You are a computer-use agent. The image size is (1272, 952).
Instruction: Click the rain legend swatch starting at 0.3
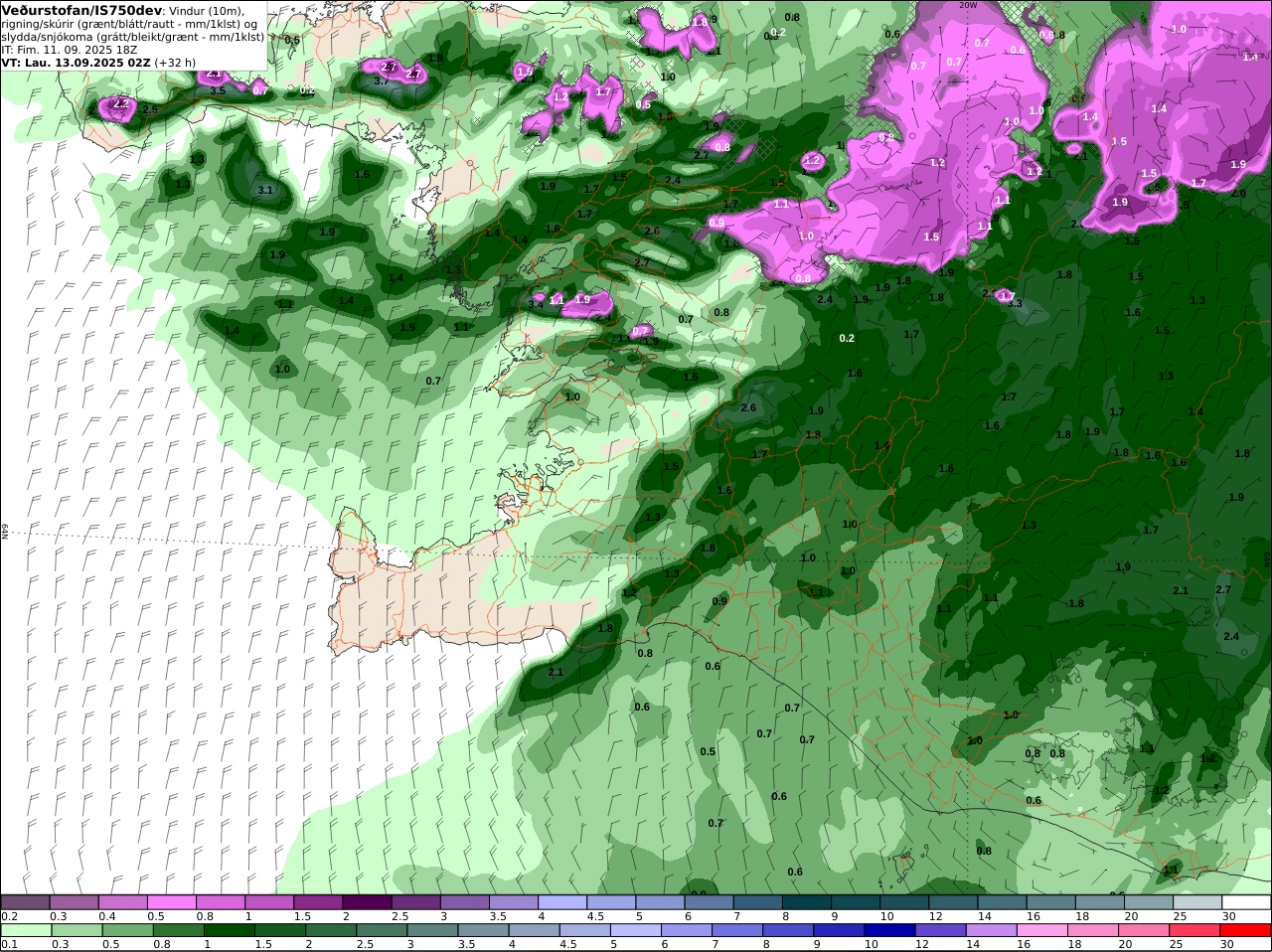(x=77, y=930)
